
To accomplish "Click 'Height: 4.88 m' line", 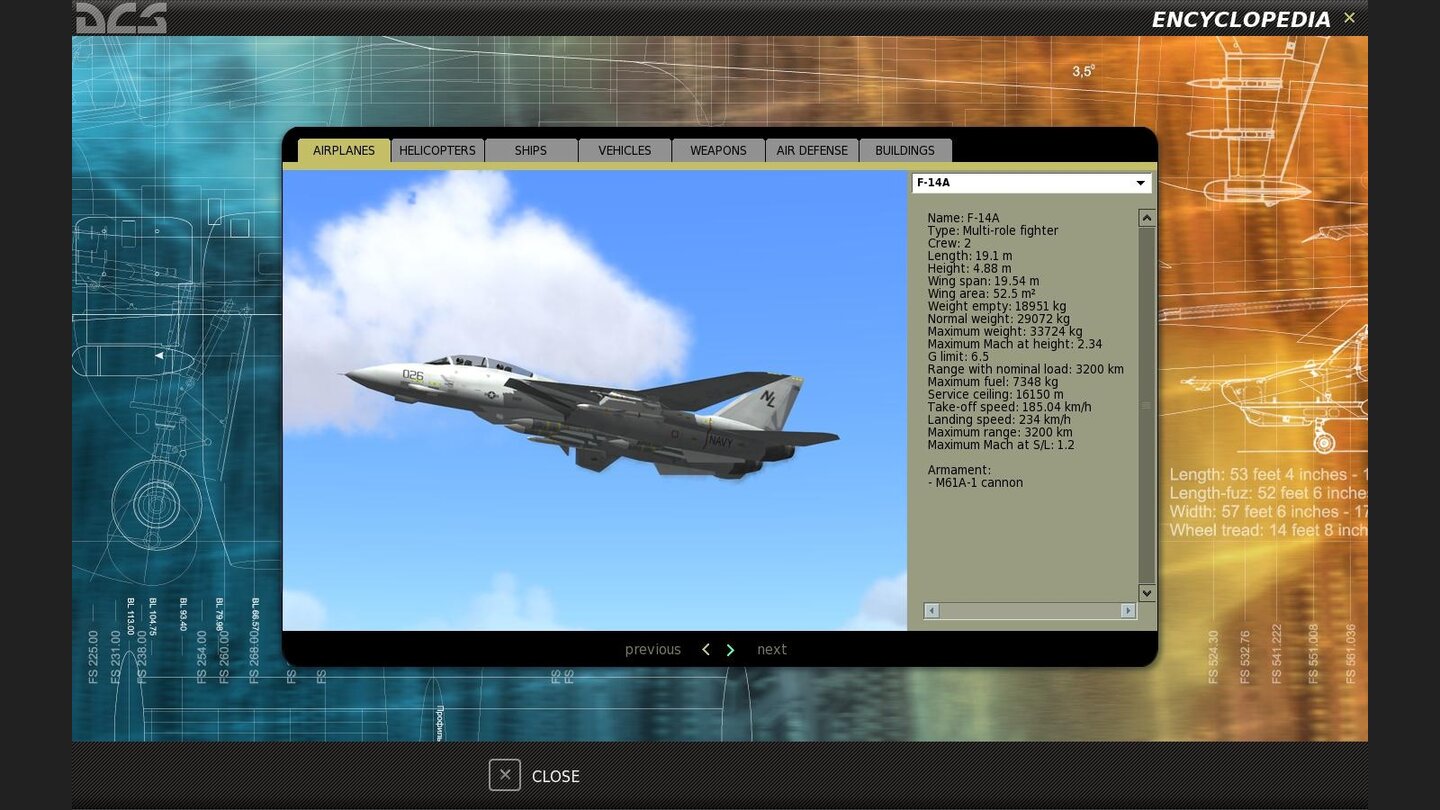I will point(969,269).
